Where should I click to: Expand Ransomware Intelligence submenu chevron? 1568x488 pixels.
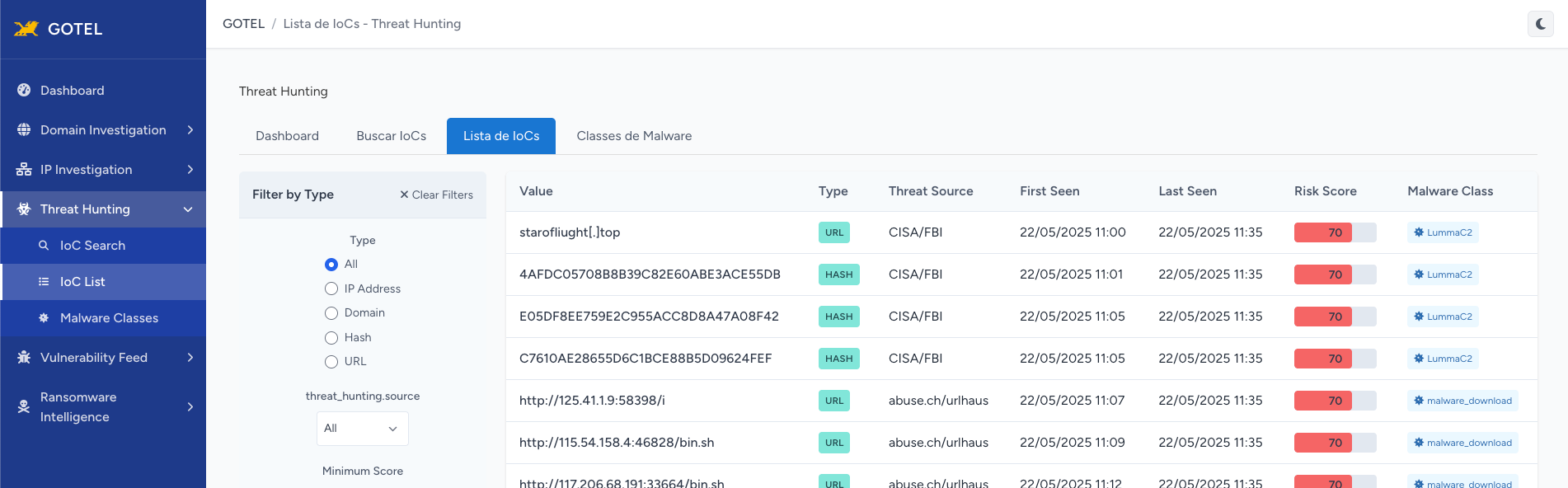[190, 407]
